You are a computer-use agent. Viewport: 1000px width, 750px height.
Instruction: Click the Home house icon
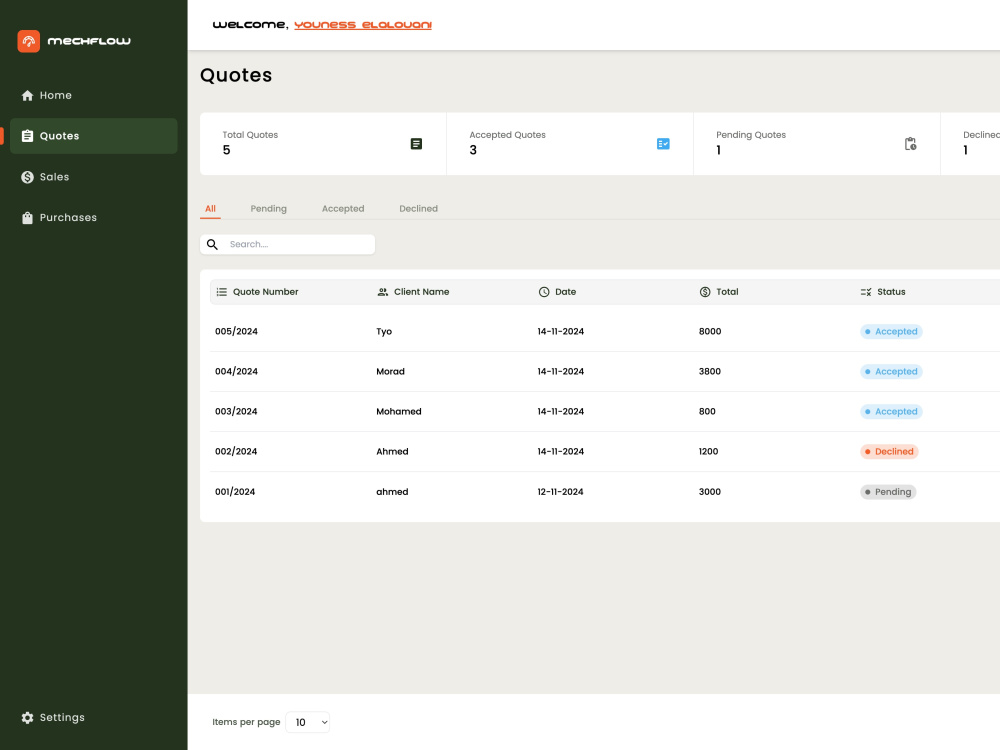(27, 96)
